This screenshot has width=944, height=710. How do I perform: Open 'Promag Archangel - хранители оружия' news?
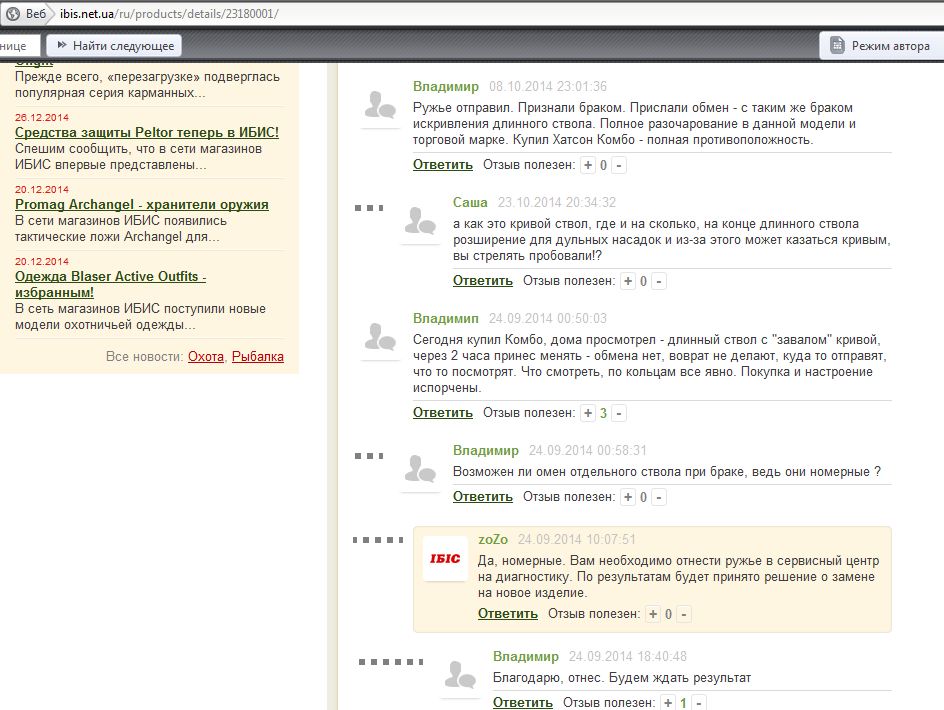click(141, 204)
